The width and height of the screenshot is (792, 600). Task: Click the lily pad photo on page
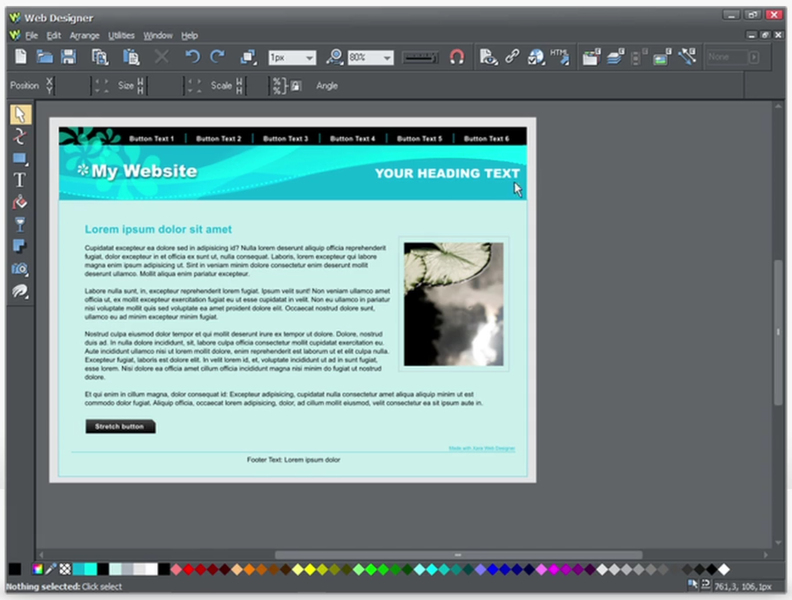[x=453, y=303]
